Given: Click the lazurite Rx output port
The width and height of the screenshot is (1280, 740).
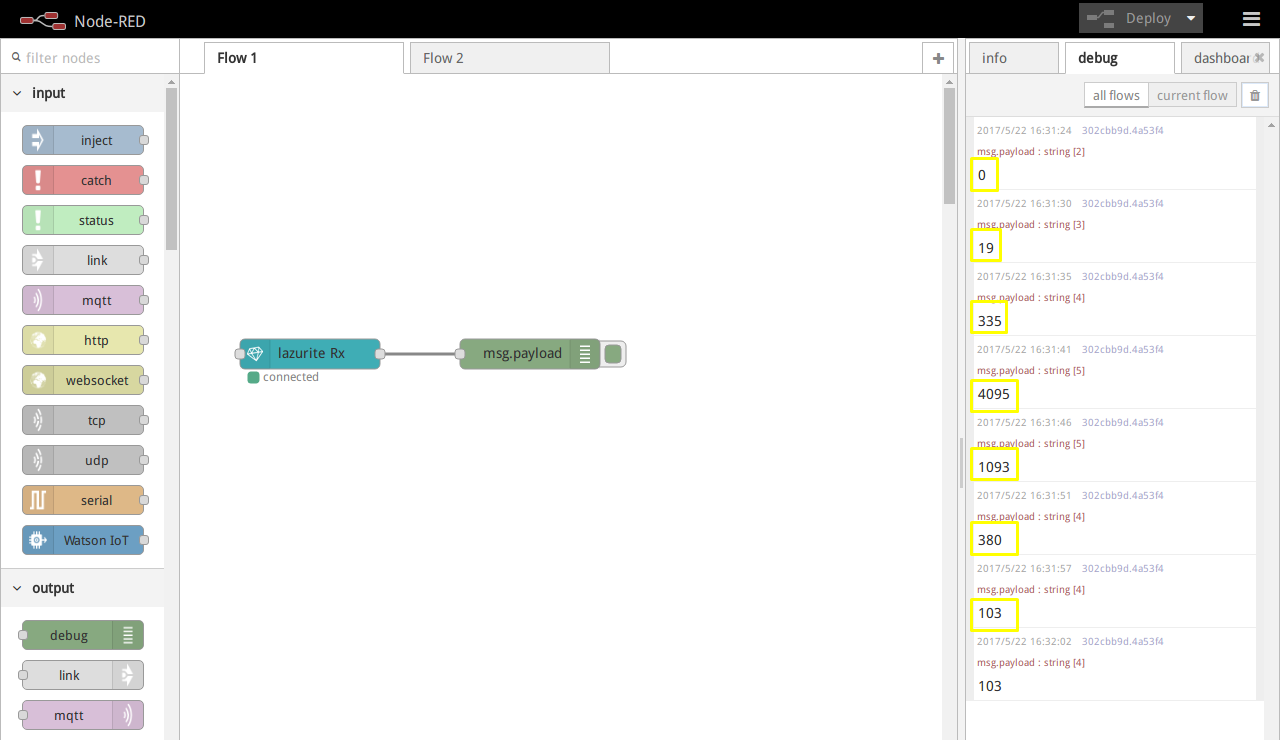Looking at the screenshot, I should 379,353.
